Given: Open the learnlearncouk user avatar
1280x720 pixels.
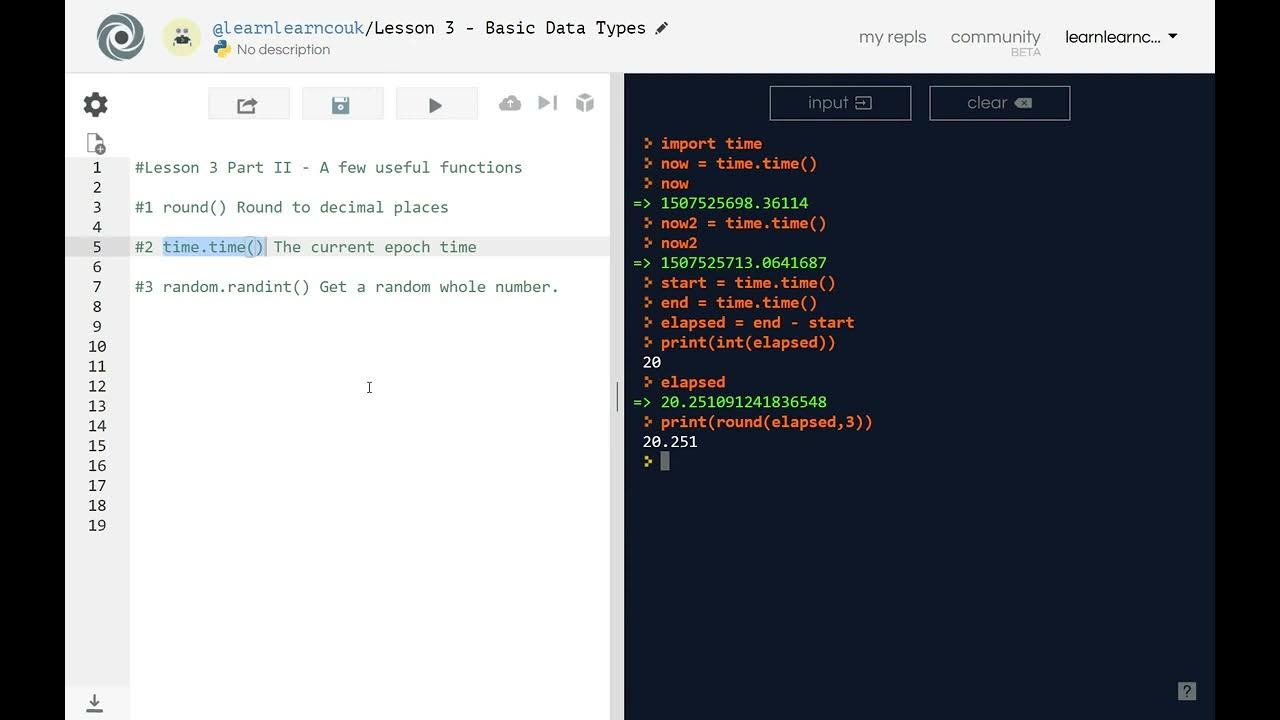Looking at the screenshot, I should (x=181, y=37).
